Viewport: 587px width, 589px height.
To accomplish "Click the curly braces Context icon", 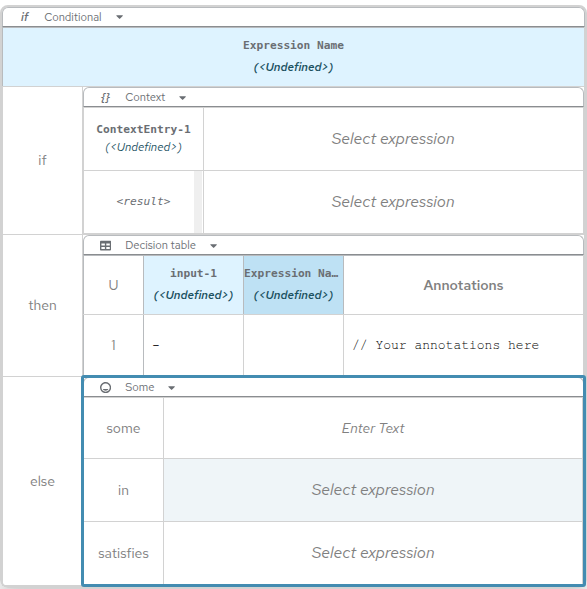I will click(x=105, y=97).
